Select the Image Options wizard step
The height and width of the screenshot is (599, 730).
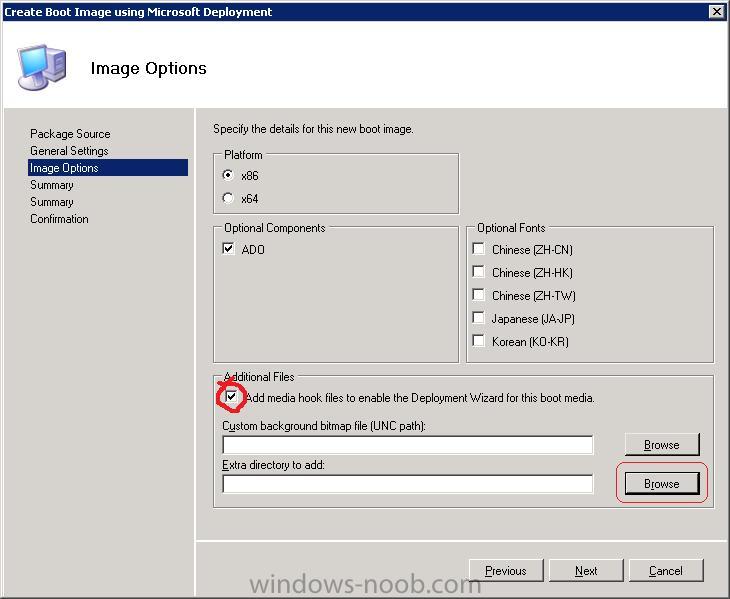click(108, 168)
